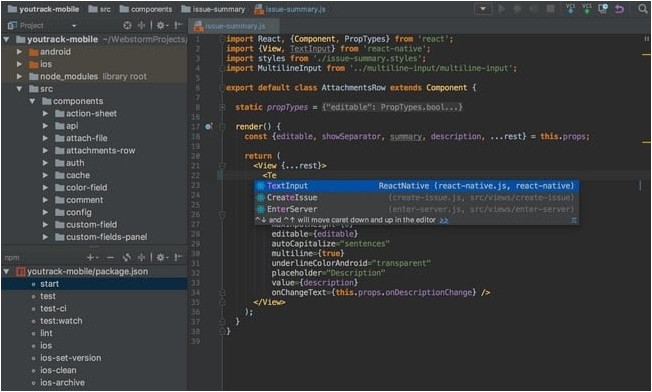
Task: Click the package.json file icon in npm panel
Action: (21, 271)
